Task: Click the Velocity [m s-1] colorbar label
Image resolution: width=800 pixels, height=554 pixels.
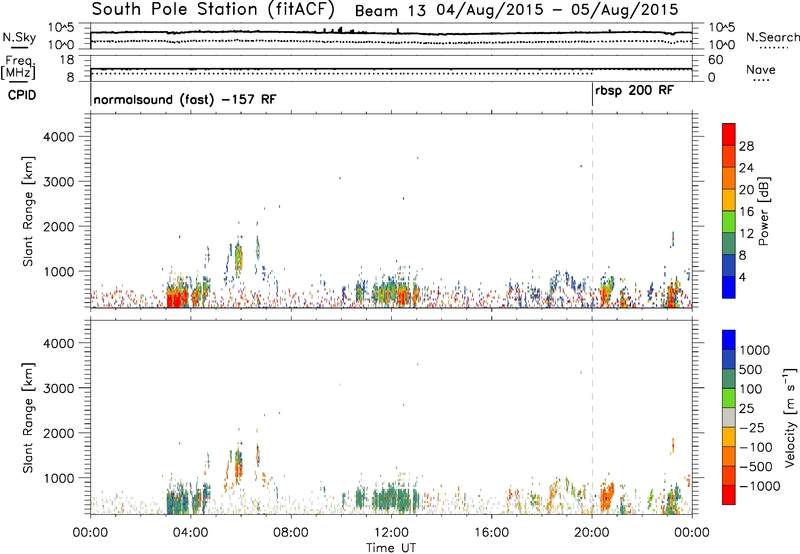Action: pyautogui.click(x=790, y=417)
